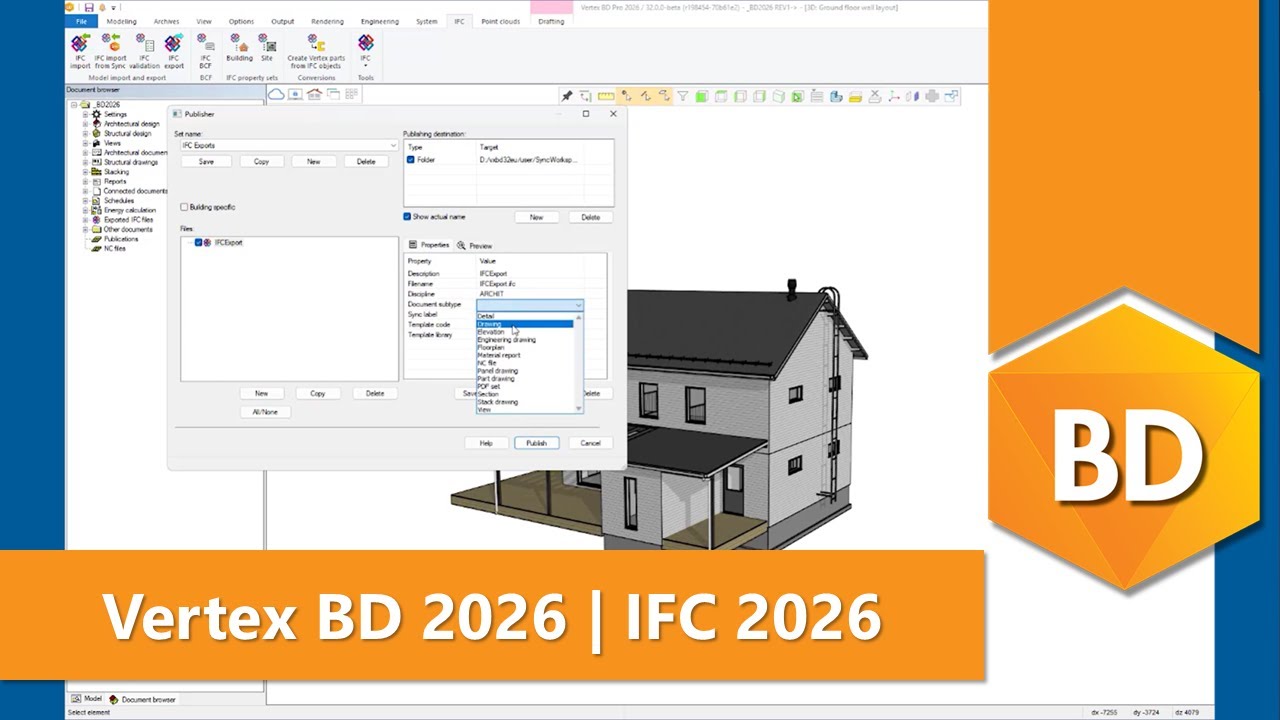Click the IFC export ribbon icon
Screen dimensions: 1280x720
pyautogui.click(x=174, y=50)
